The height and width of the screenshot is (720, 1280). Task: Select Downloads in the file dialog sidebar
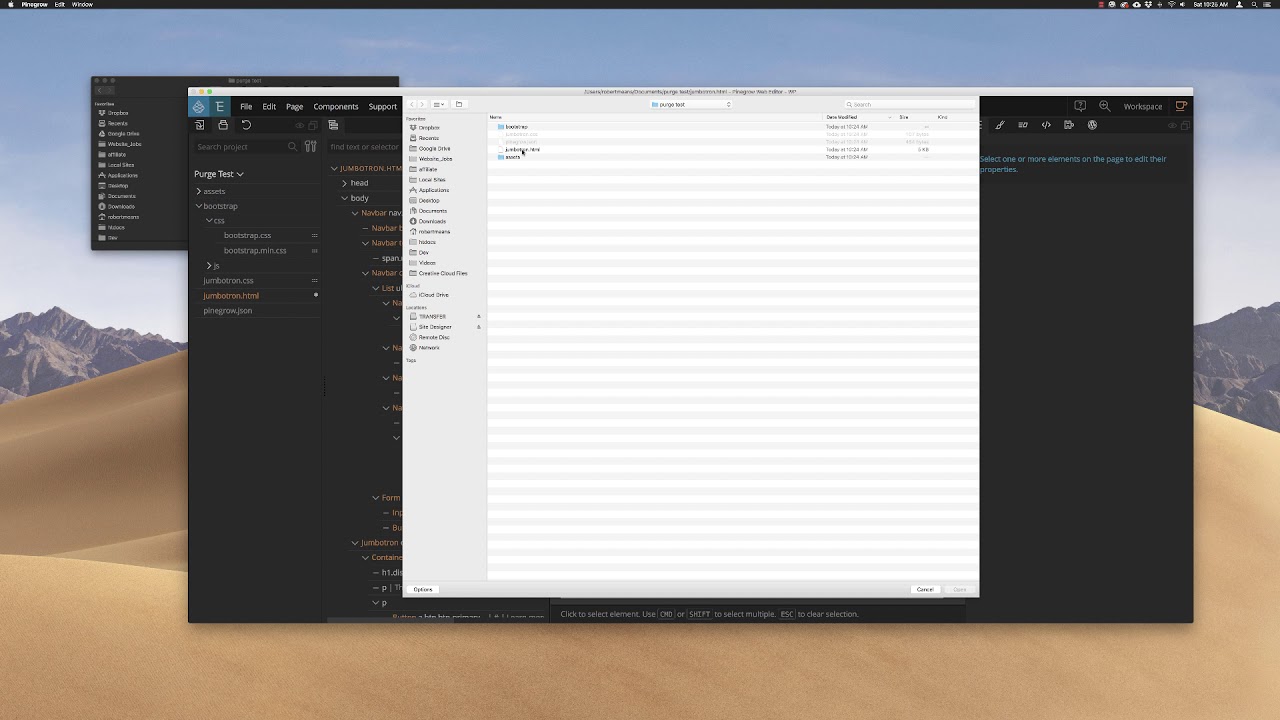coord(432,221)
